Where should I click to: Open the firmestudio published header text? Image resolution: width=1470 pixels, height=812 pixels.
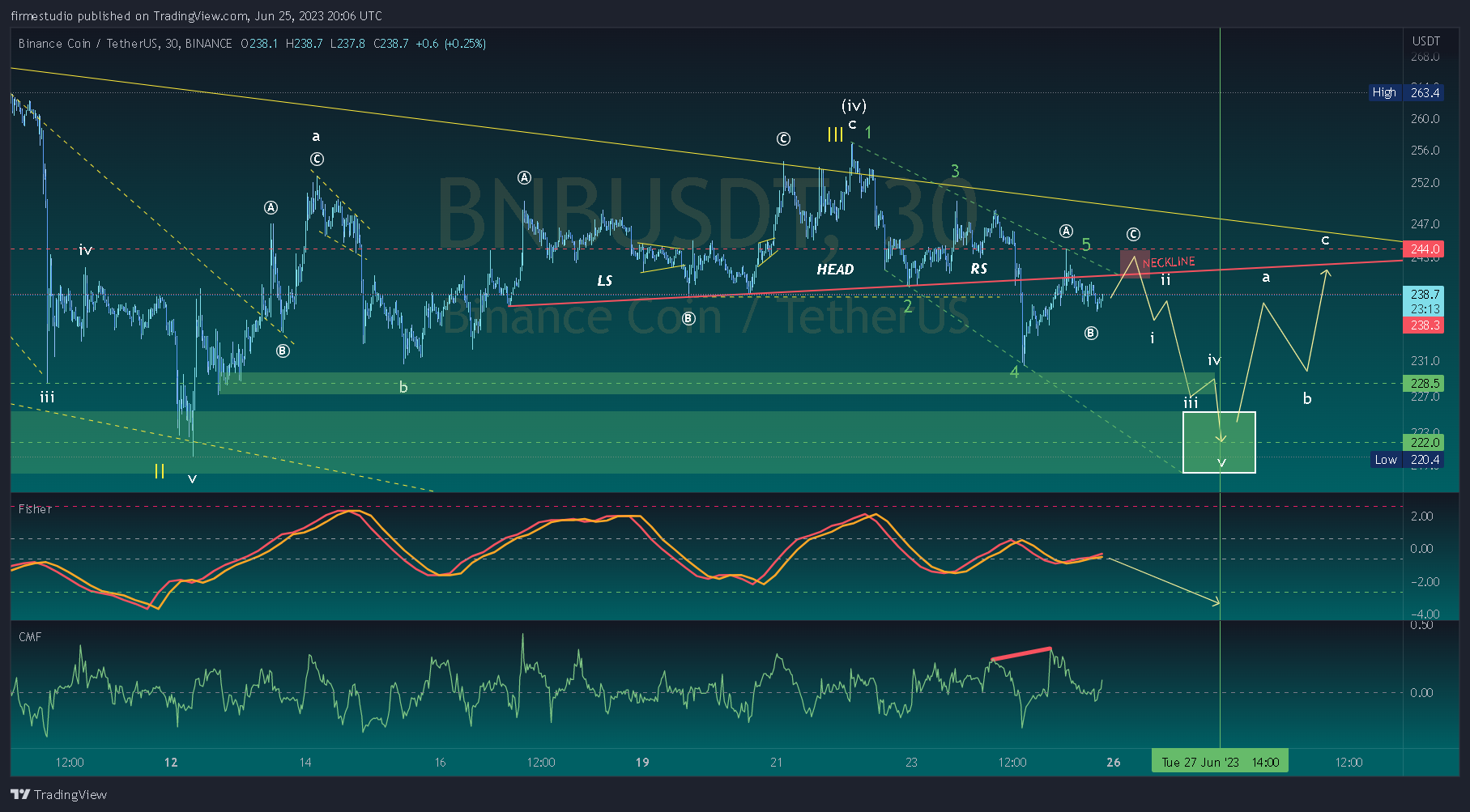pos(196,15)
